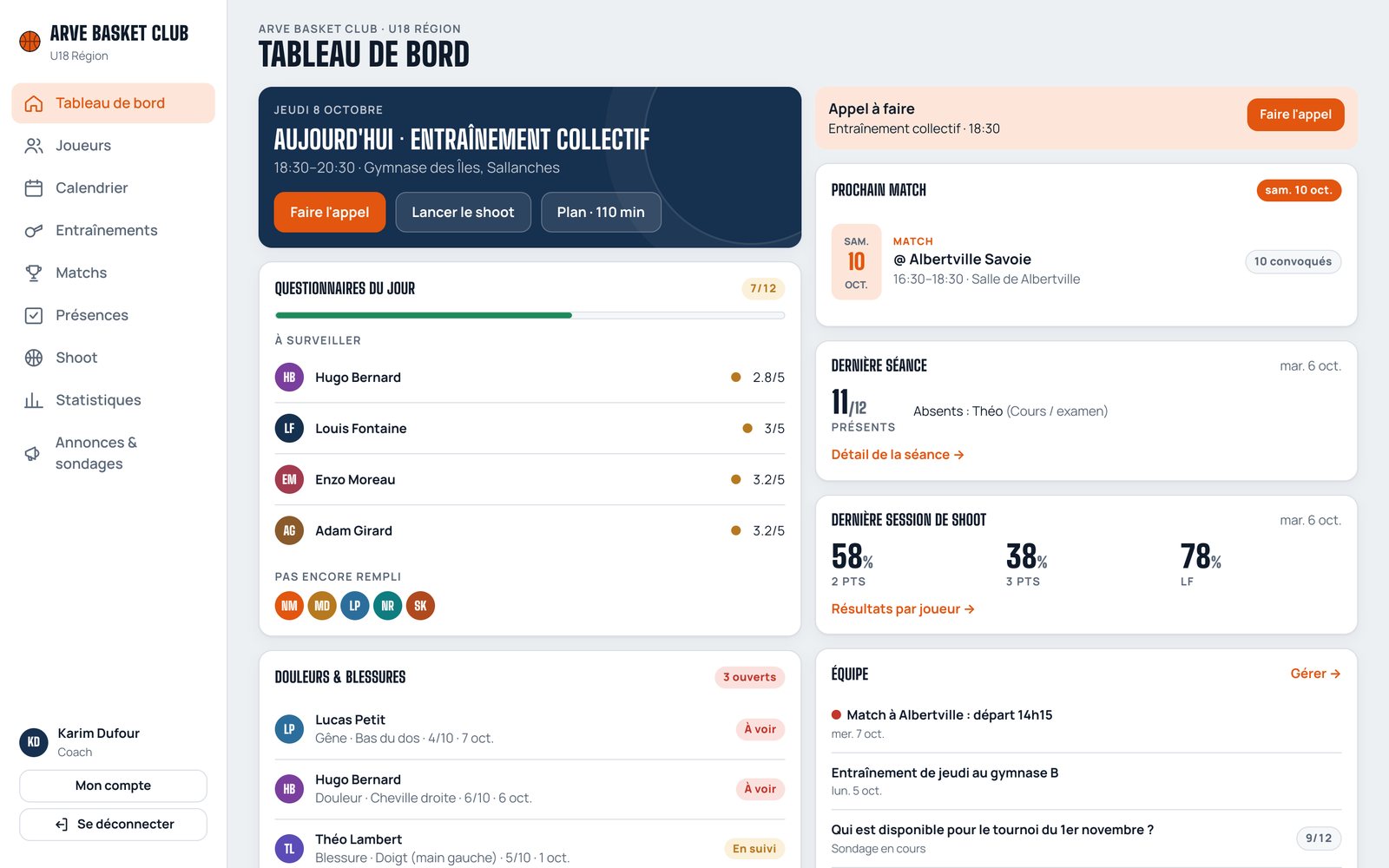Viewport: 1389px width, 868px height.
Task: Click the basketball club logo icon
Action: click(x=30, y=42)
